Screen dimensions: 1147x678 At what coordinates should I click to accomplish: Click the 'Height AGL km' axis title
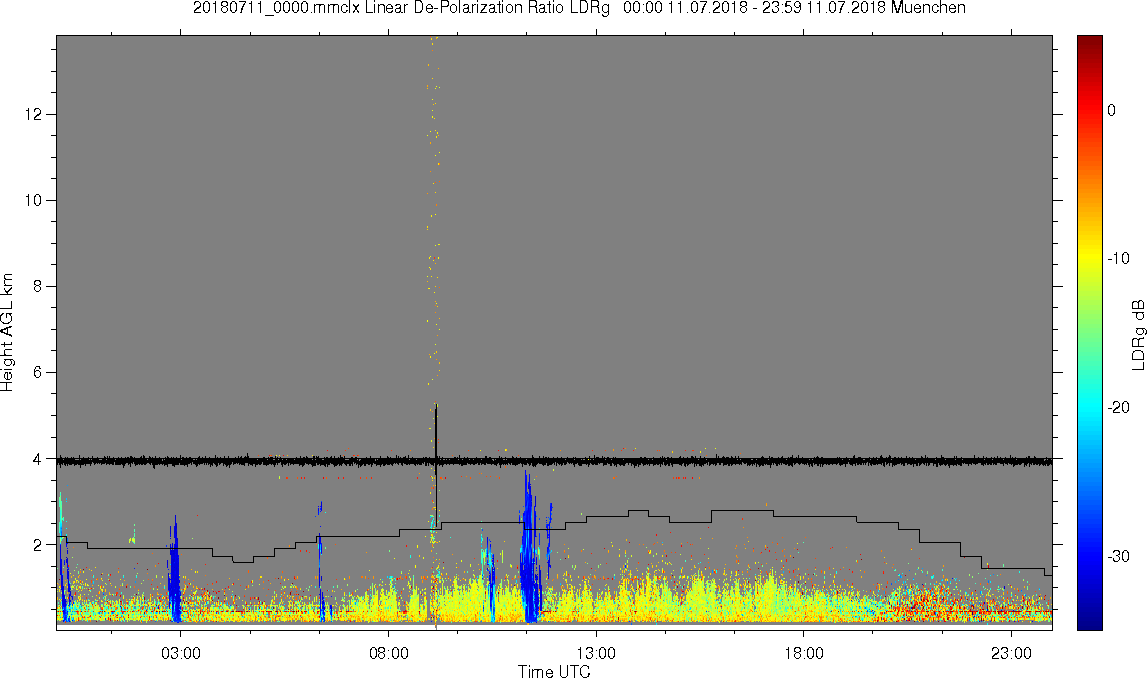[x=7, y=333]
